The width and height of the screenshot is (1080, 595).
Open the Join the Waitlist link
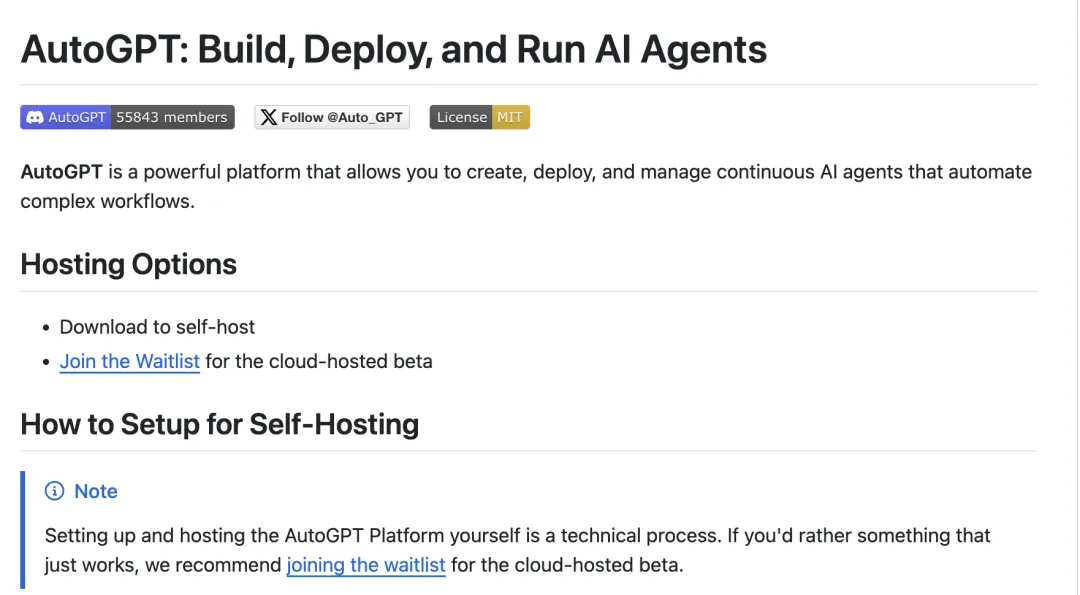click(129, 361)
